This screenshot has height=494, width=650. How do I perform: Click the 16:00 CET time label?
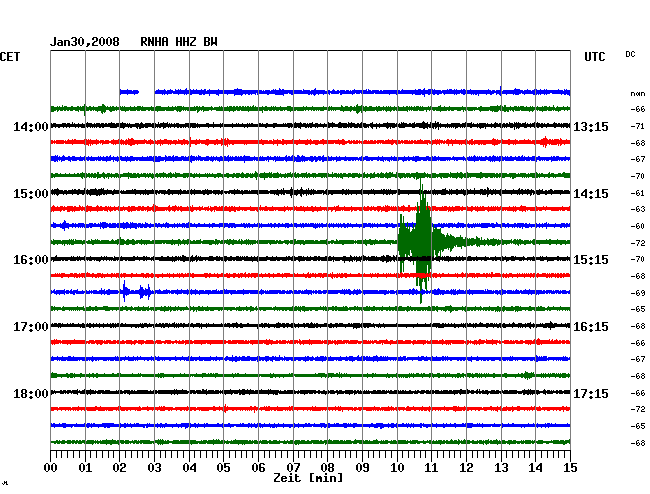click(31, 260)
